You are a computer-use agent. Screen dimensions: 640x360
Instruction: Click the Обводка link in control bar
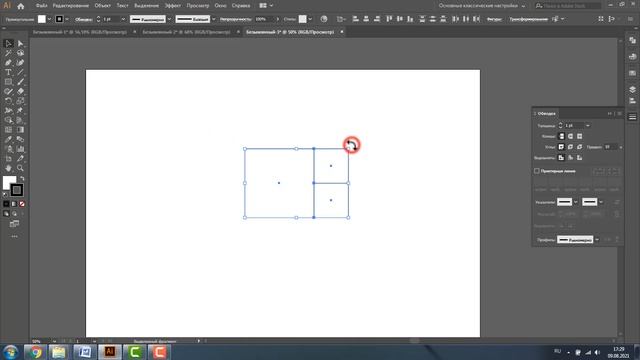click(83, 19)
